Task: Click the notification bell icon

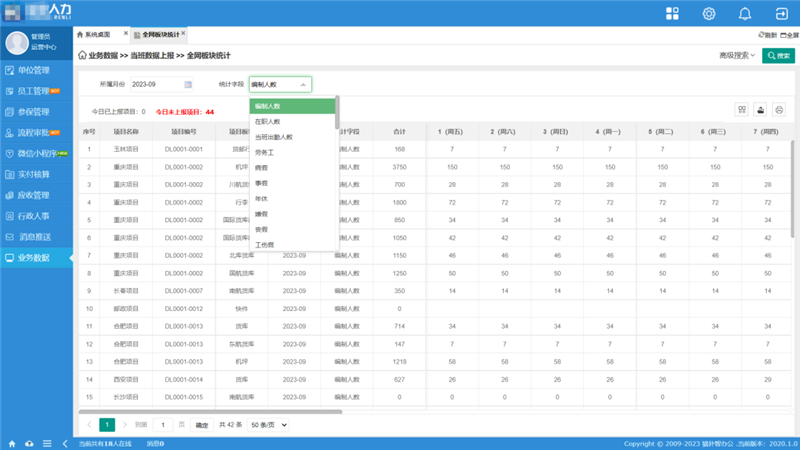Action: point(744,13)
